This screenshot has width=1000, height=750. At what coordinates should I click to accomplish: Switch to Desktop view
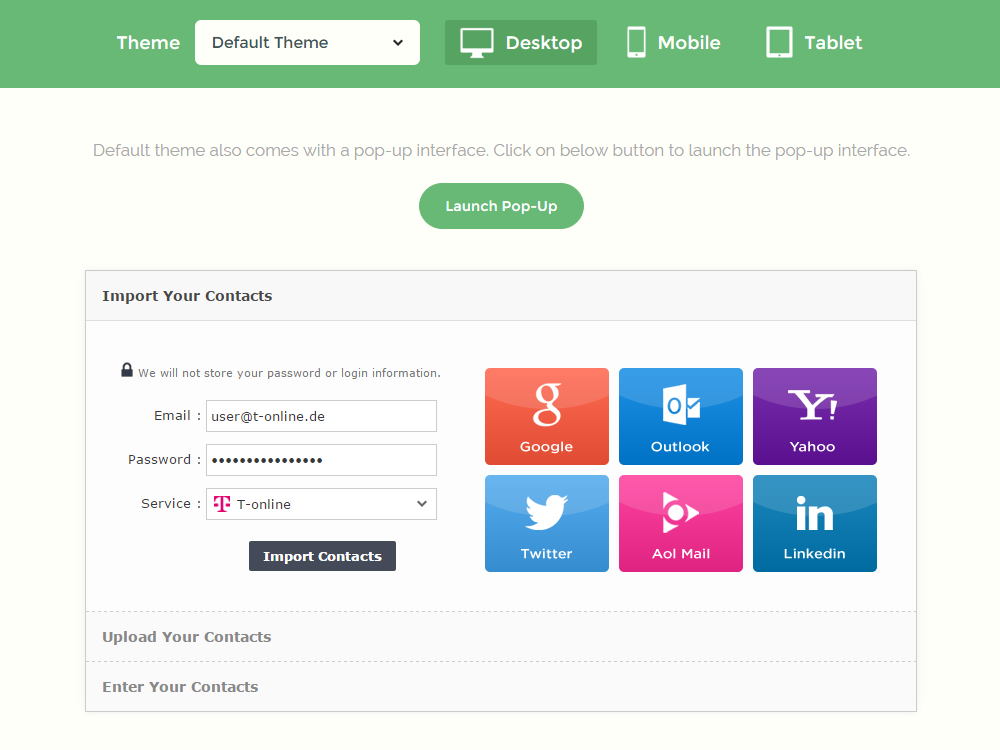520,42
